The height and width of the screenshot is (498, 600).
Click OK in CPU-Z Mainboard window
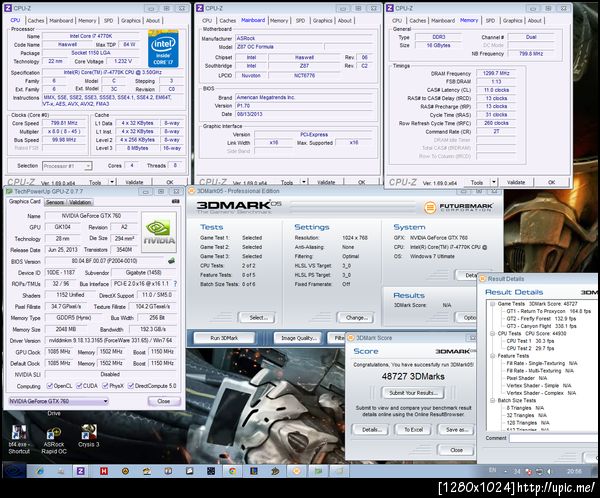point(361,182)
